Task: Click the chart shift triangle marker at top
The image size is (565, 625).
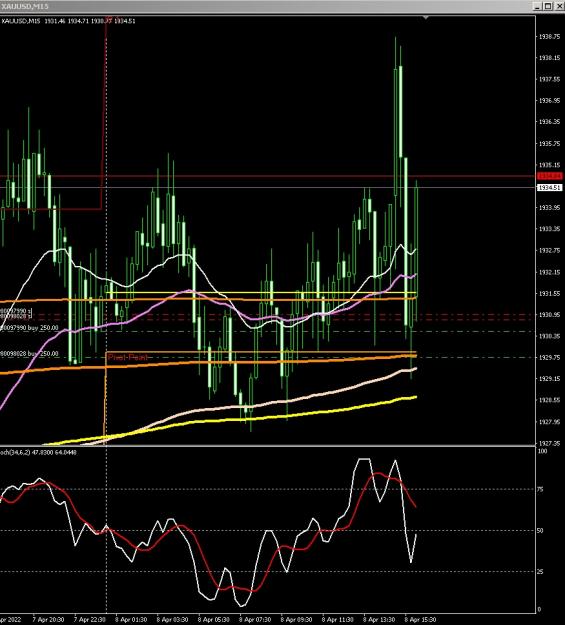Action: coord(426,18)
